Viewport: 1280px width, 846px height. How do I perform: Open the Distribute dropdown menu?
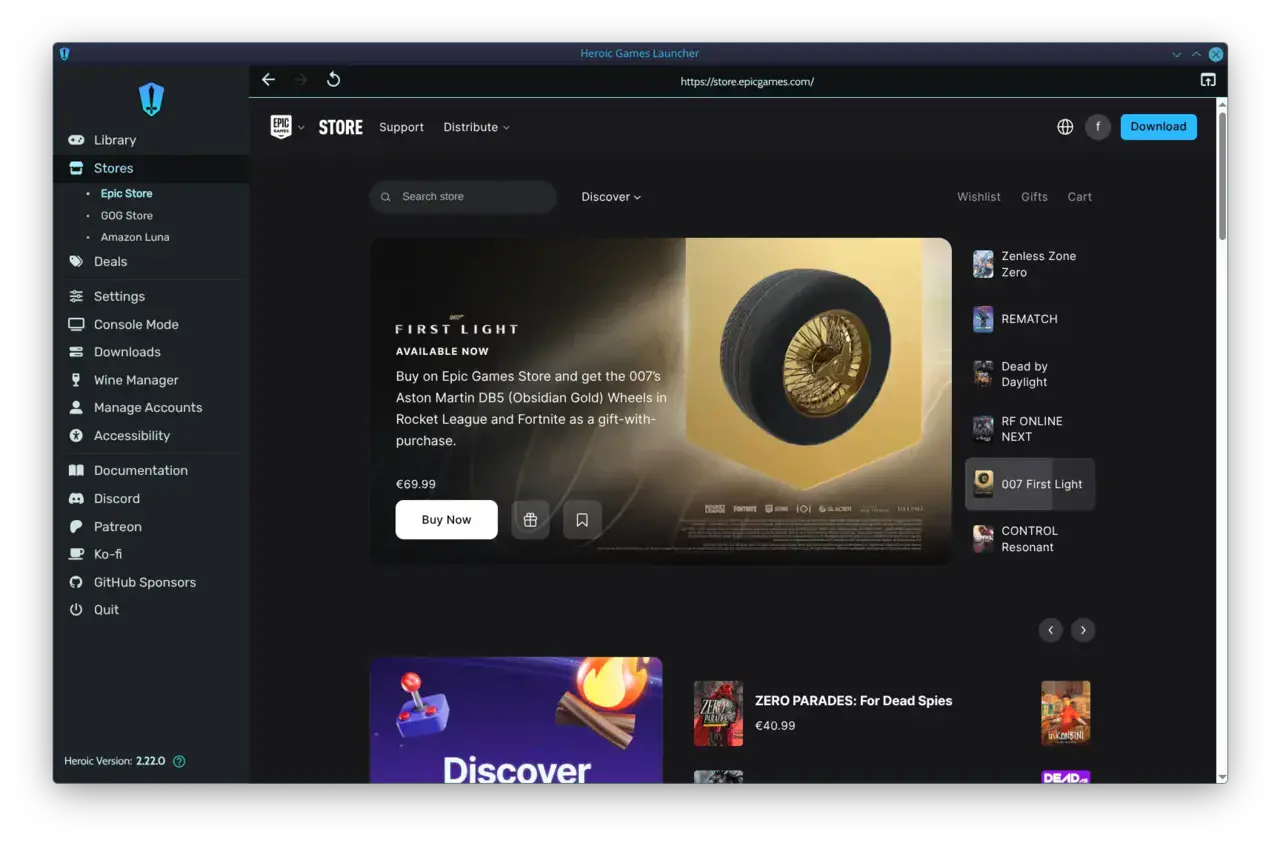click(477, 127)
